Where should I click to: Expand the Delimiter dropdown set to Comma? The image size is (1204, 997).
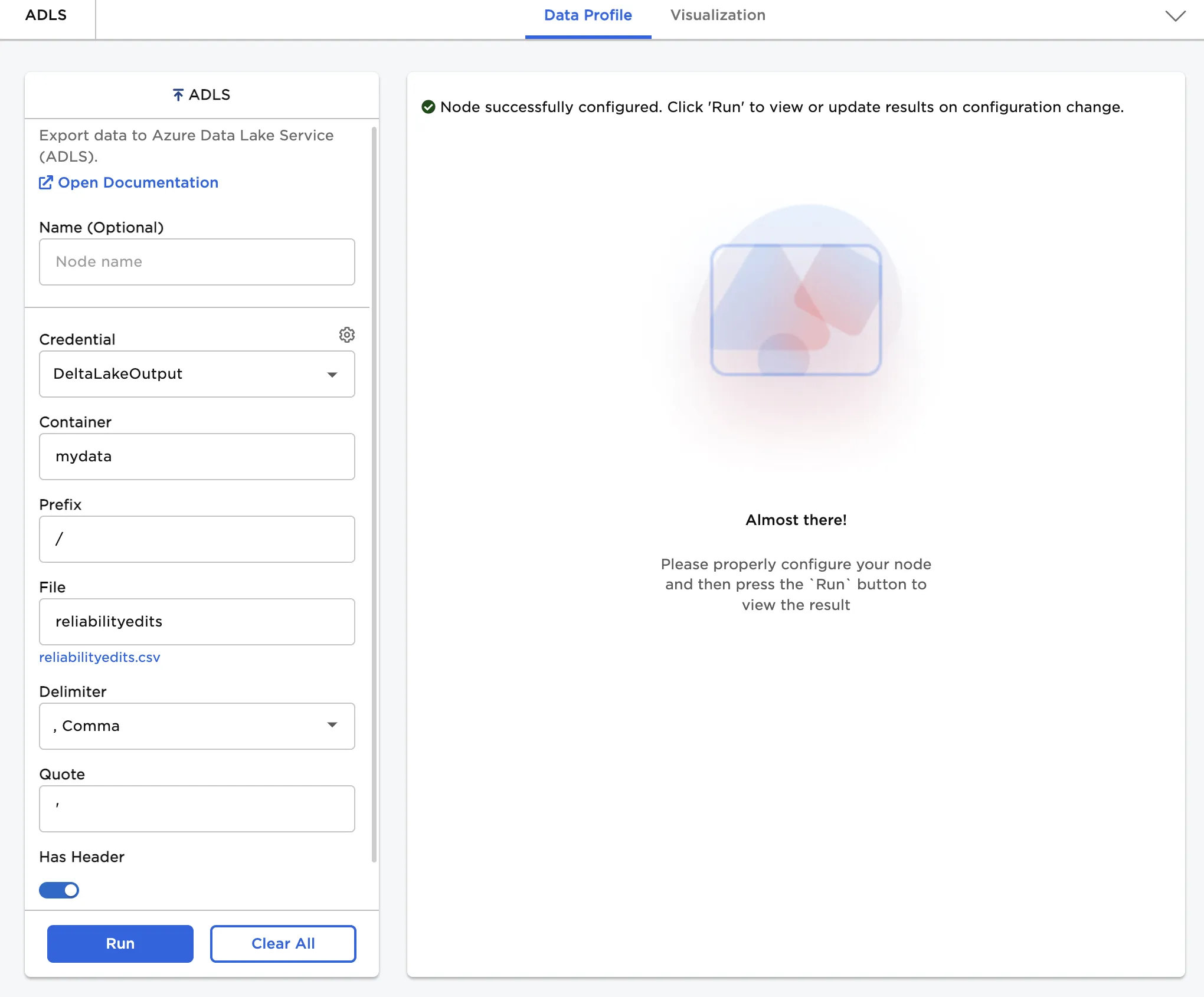tap(197, 726)
